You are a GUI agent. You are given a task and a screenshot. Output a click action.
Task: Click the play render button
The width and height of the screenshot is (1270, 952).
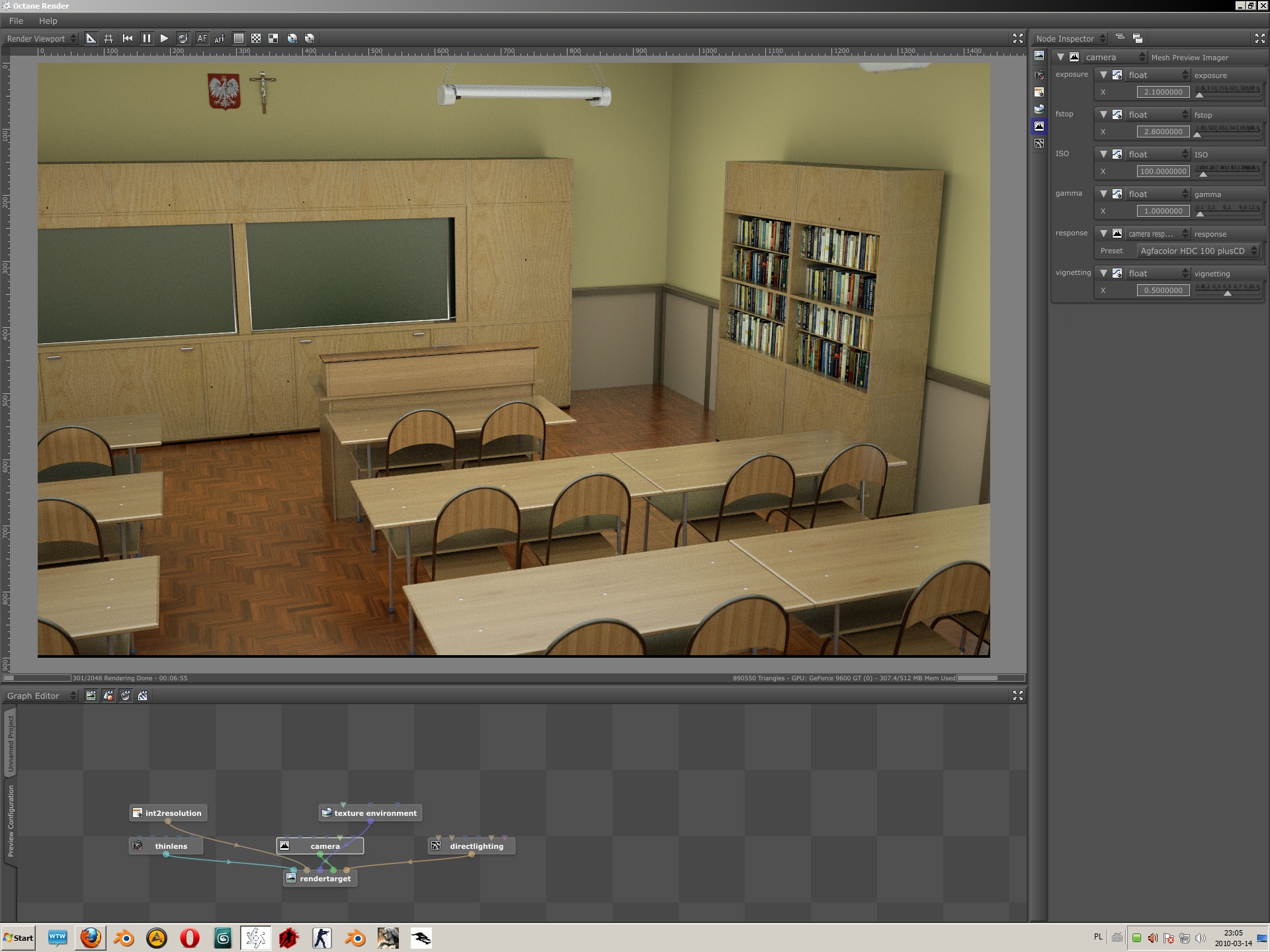[164, 38]
